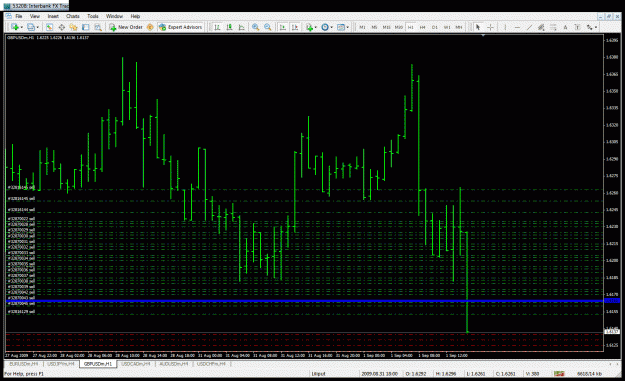
Task: Switch to the USDJPYm,H4 chart tab
Action: pyautogui.click(x=61, y=364)
